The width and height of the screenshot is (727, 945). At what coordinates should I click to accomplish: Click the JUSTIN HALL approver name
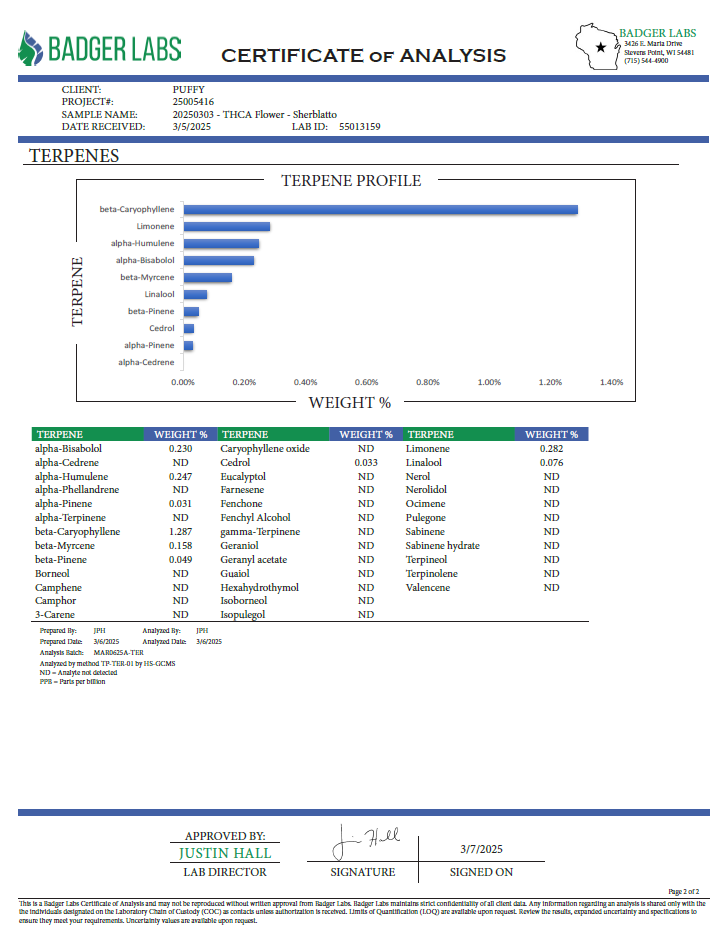click(x=224, y=854)
